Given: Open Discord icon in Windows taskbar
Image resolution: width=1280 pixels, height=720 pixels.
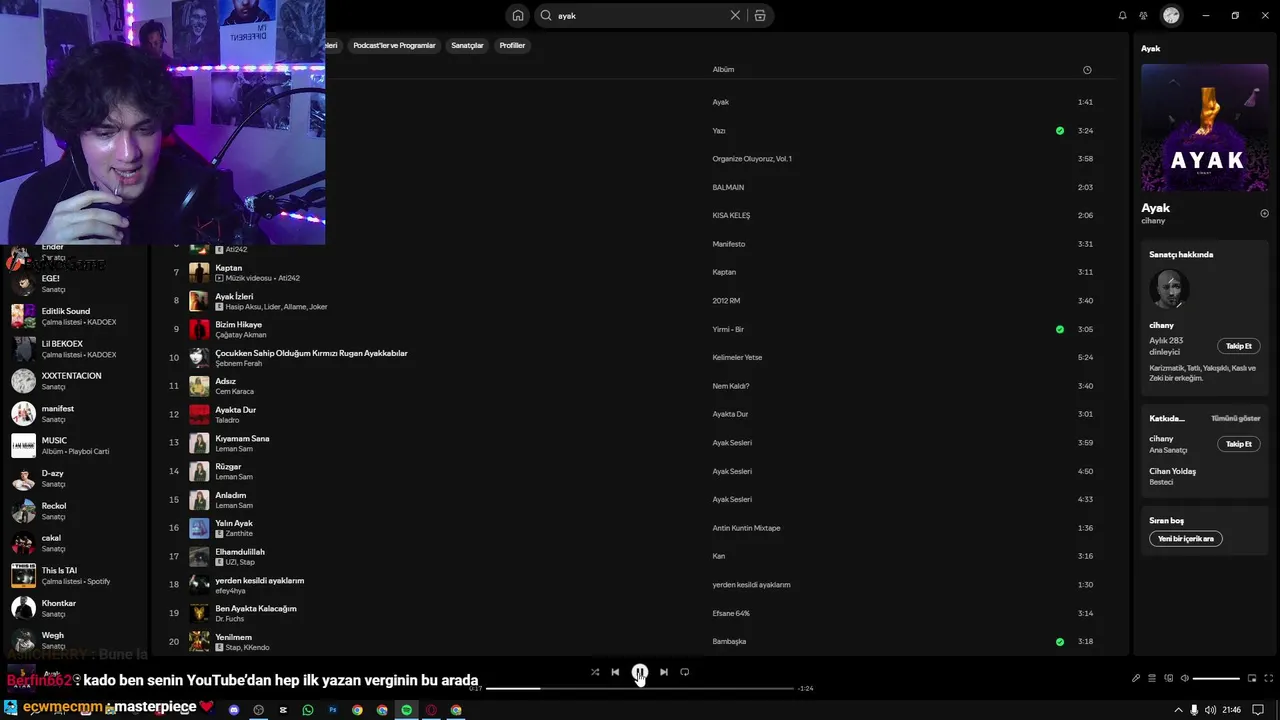Looking at the screenshot, I should pyautogui.click(x=234, y=710).
